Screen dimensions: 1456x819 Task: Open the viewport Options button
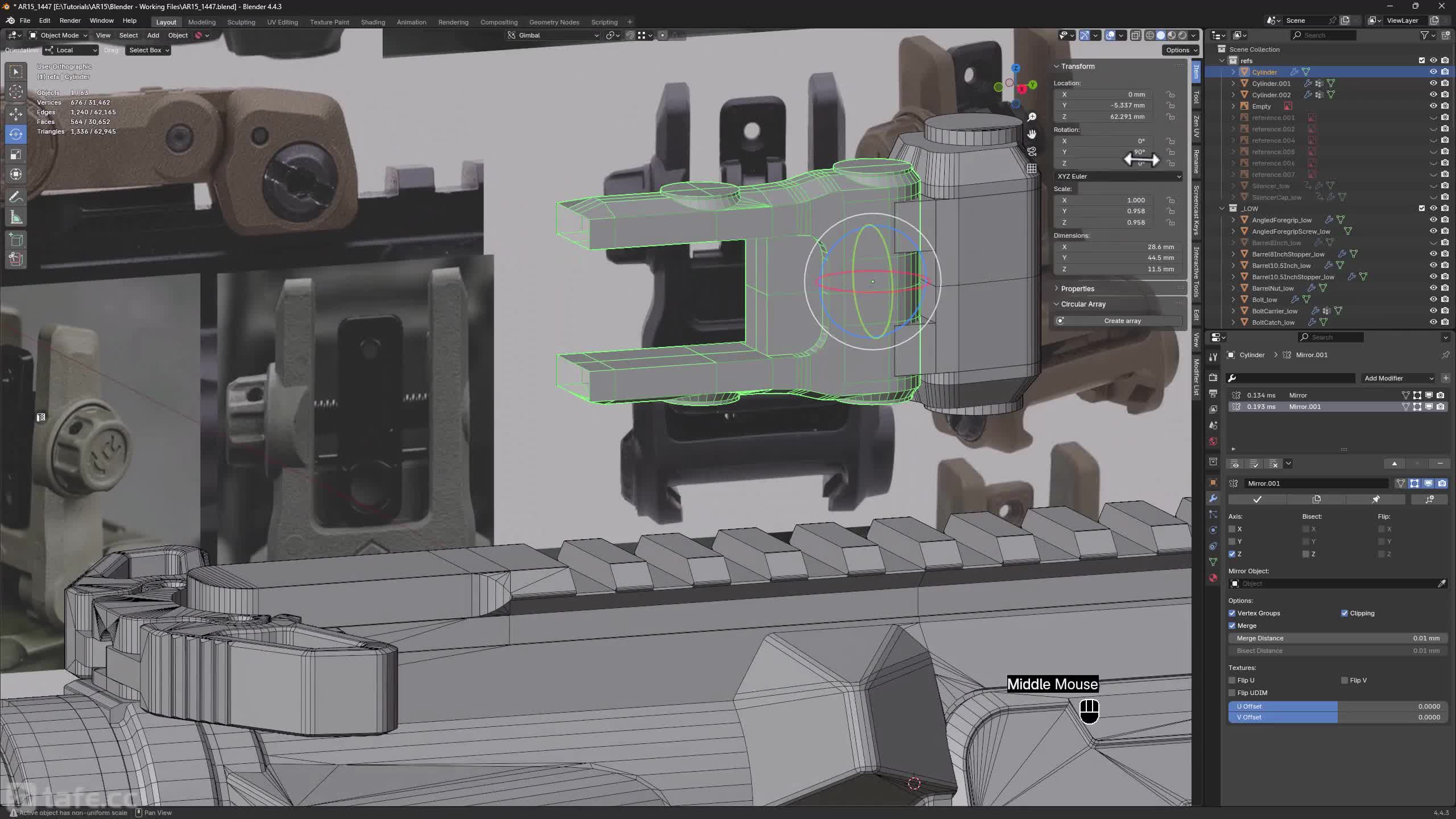1181,50
